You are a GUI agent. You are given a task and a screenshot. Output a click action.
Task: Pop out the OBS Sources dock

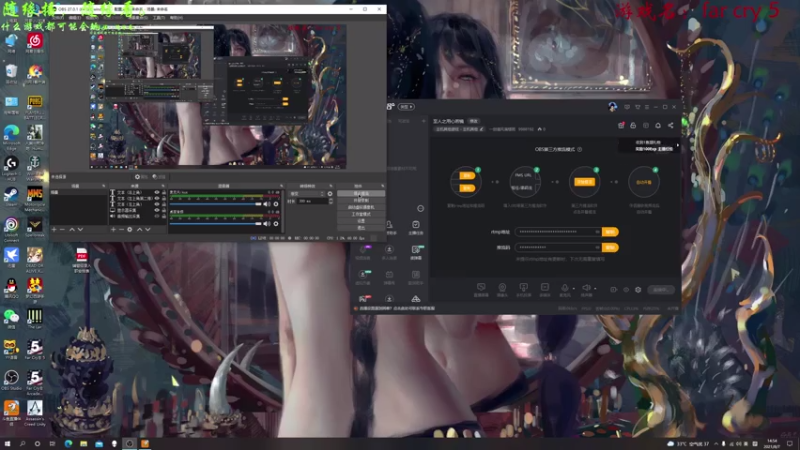click(163, 186)
